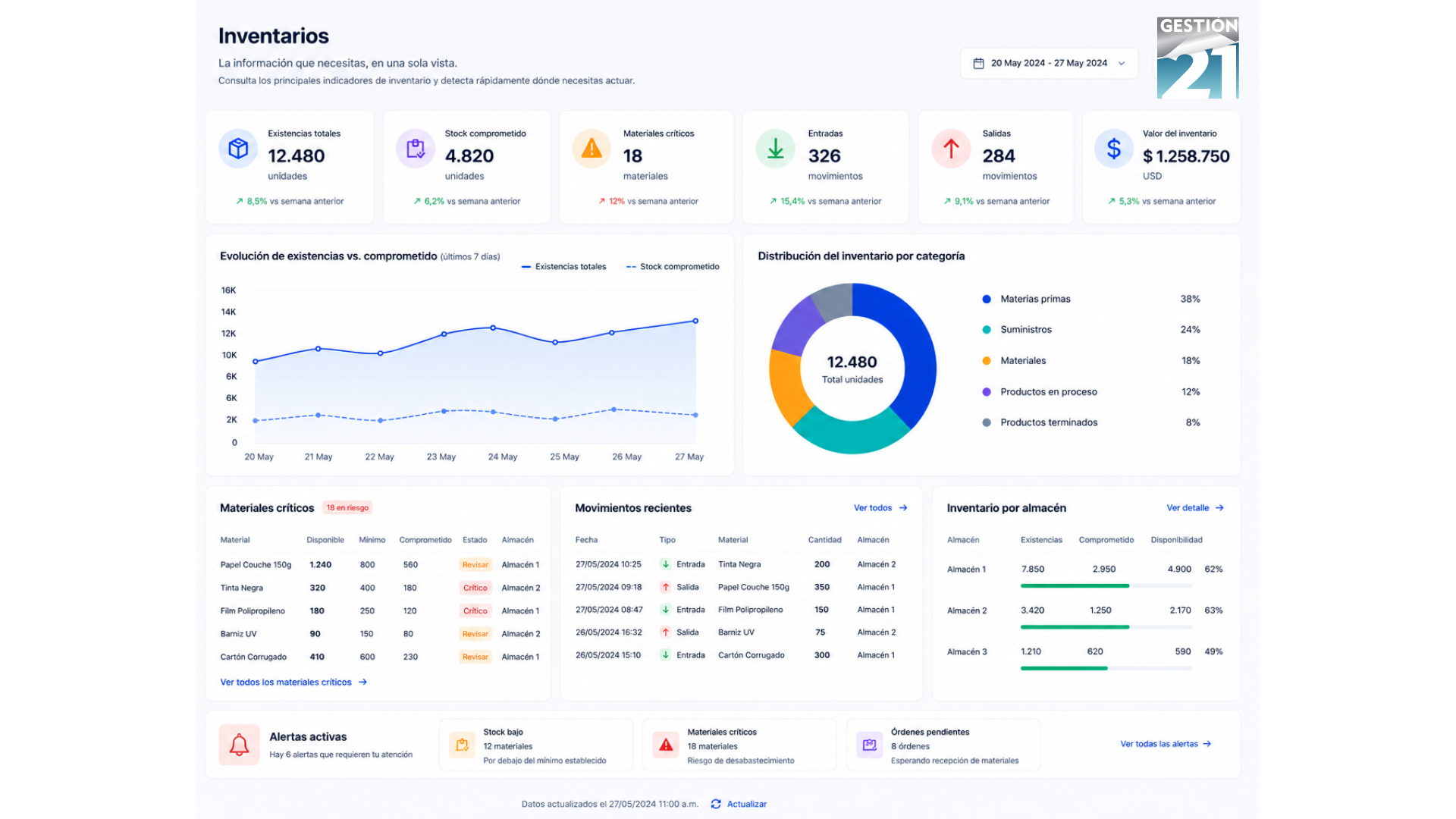Click the Actualizar refresh link
This screenshot has width=1456, height=819.
pos(747,804)
